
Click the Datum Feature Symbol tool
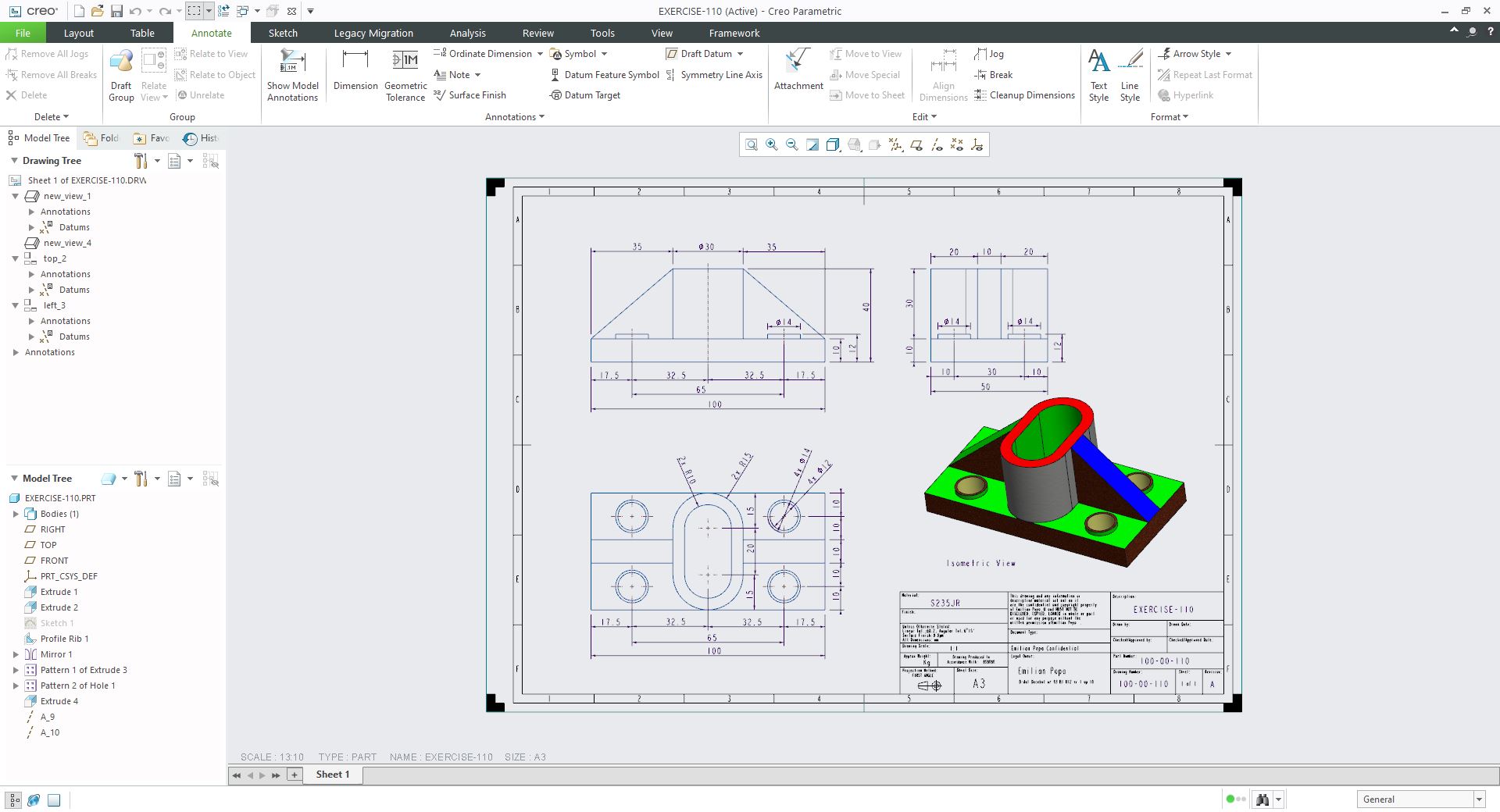[605, 75]
